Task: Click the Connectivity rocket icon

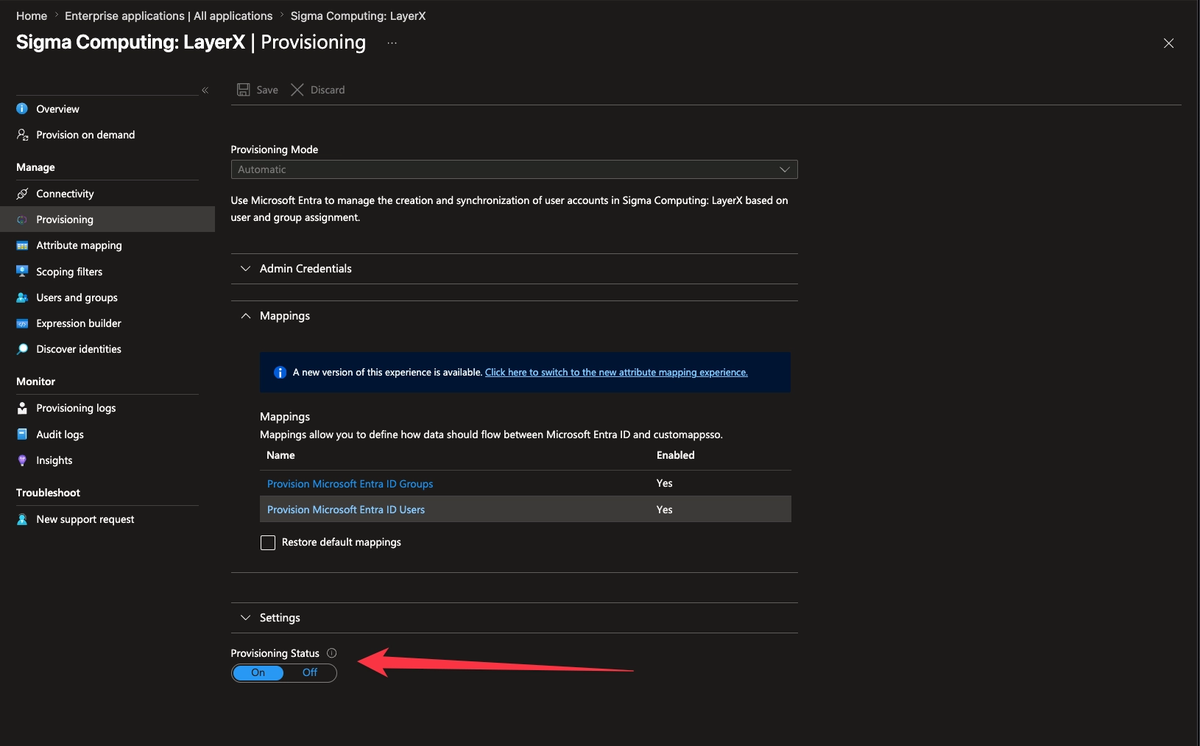Action: pos(22,194)
